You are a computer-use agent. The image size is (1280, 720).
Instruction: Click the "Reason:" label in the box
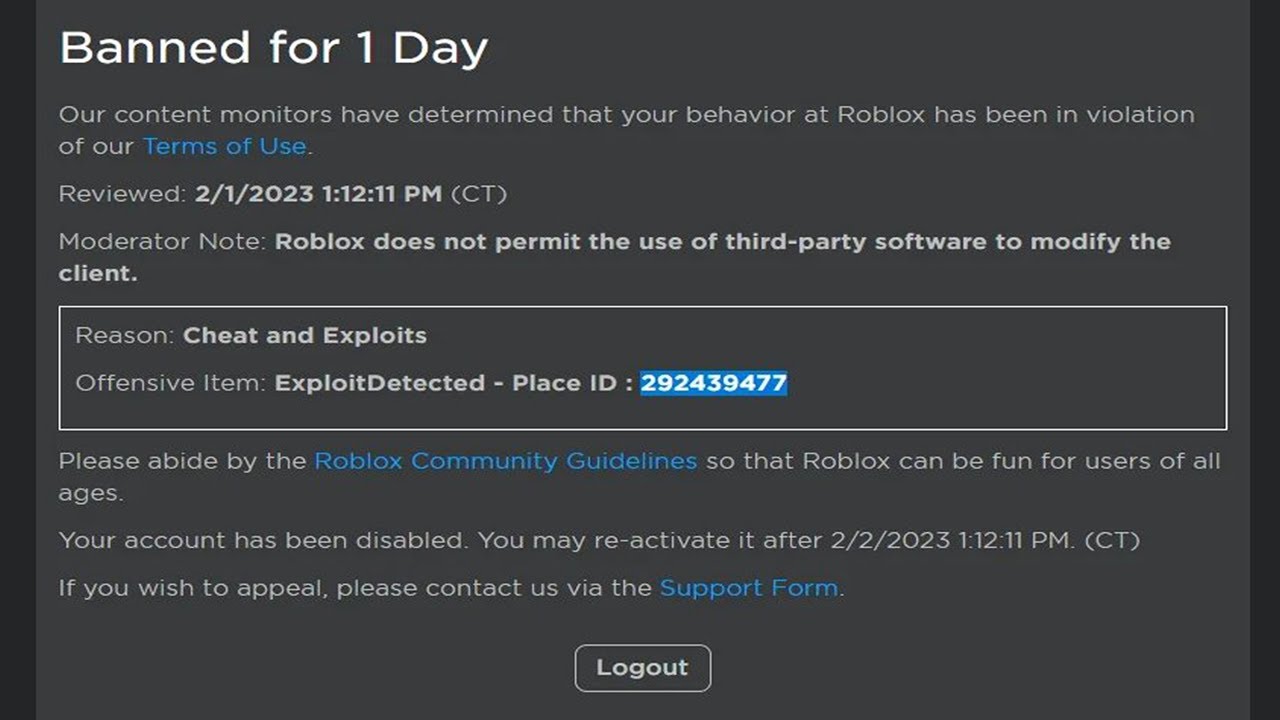pyautogui.click(x=125, y=335)
